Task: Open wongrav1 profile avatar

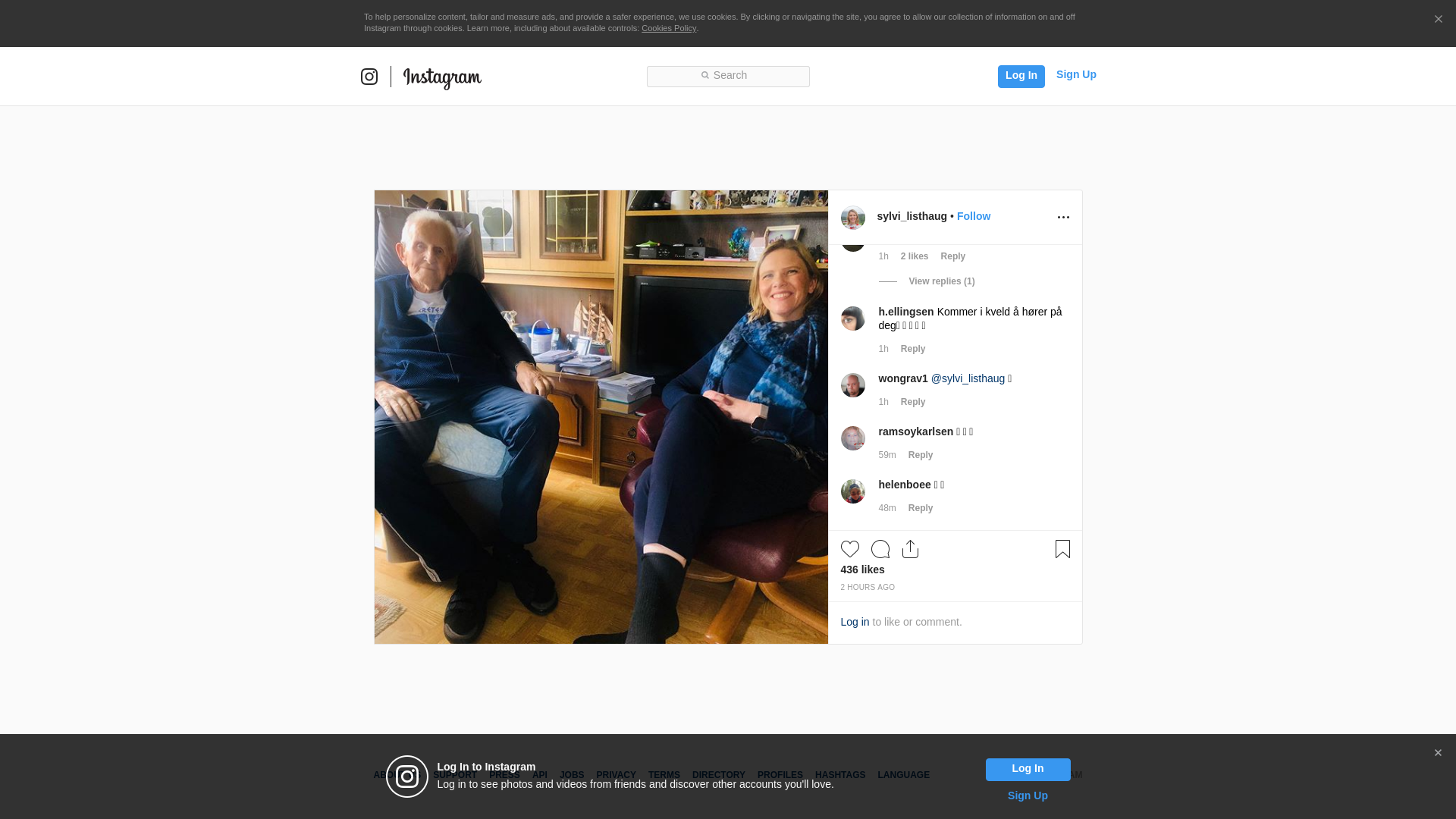Action: 852,385
